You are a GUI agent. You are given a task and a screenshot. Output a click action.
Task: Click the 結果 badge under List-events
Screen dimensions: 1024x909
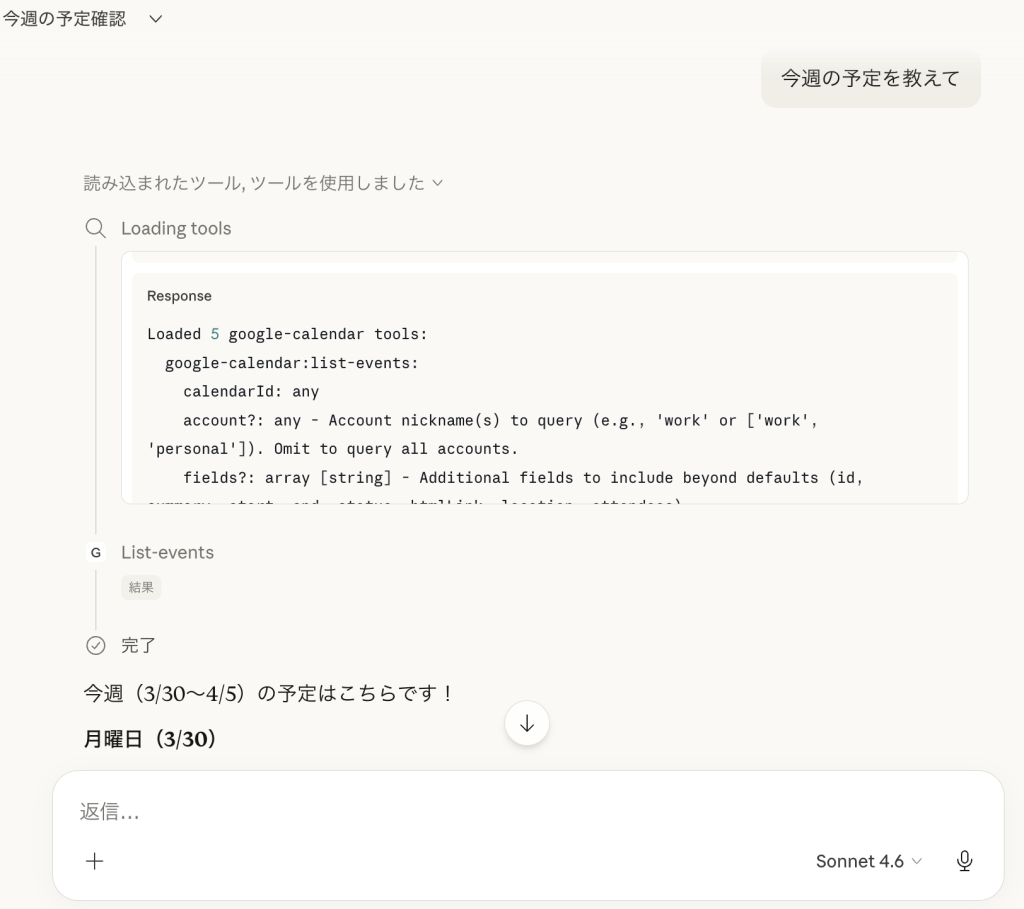[141, 587]
